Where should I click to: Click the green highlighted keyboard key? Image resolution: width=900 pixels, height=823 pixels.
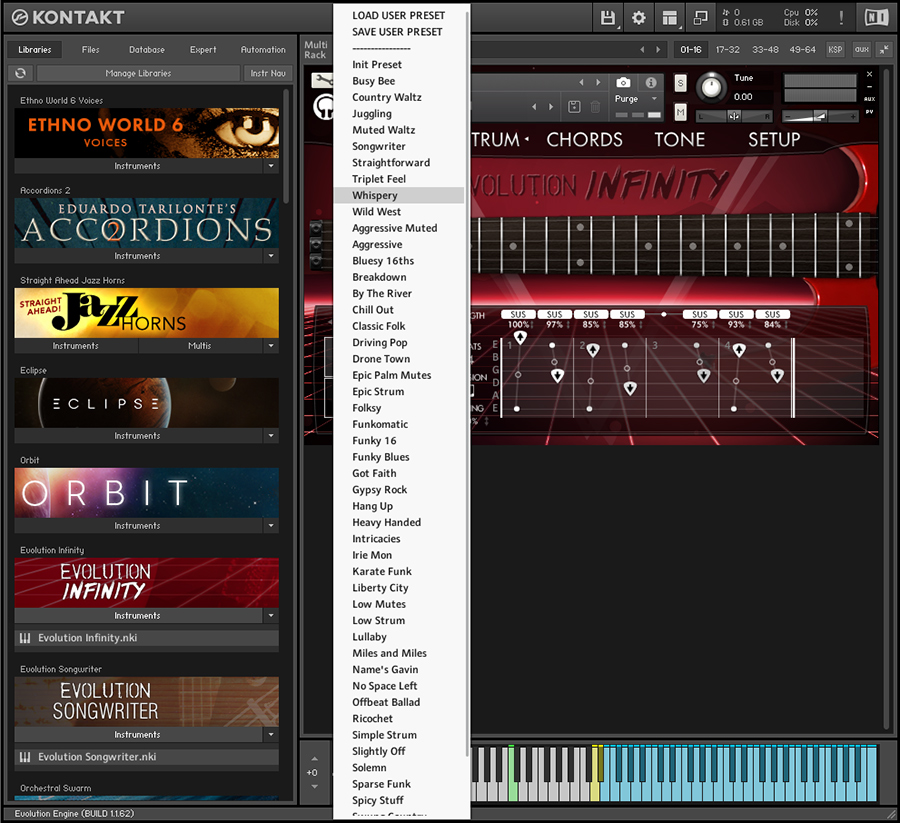pyautogui.click(x=511, y=774)
